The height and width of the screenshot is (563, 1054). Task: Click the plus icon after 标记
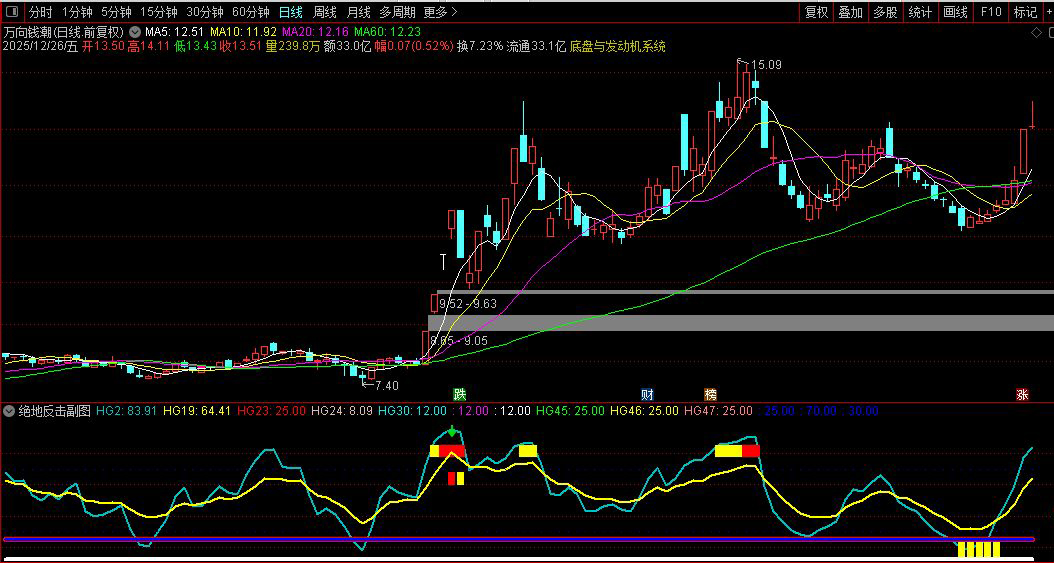tap(1048, 13)
